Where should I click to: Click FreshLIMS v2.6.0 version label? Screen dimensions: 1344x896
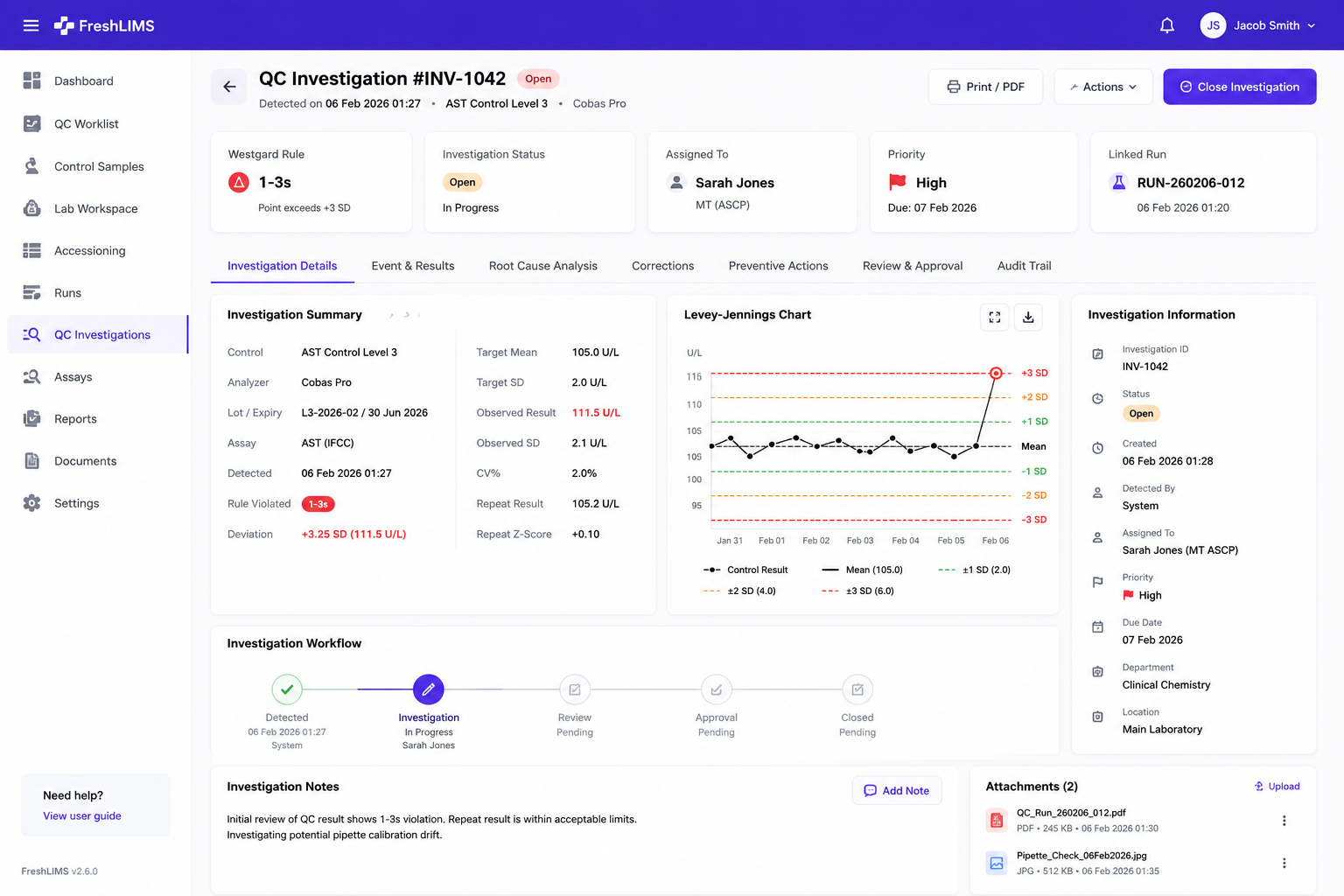tap(59, 871)
